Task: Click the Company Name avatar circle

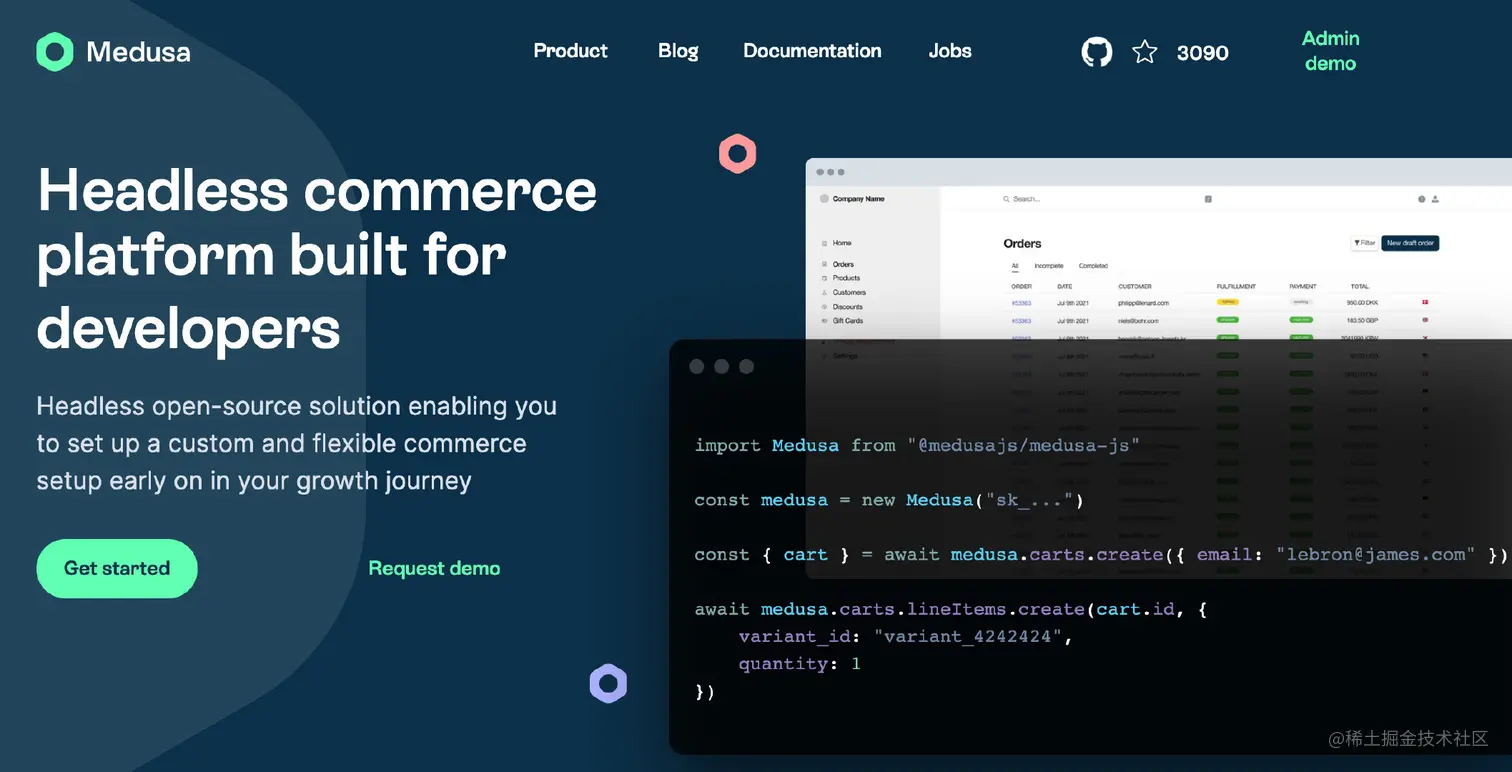Action: coord(825,199)
